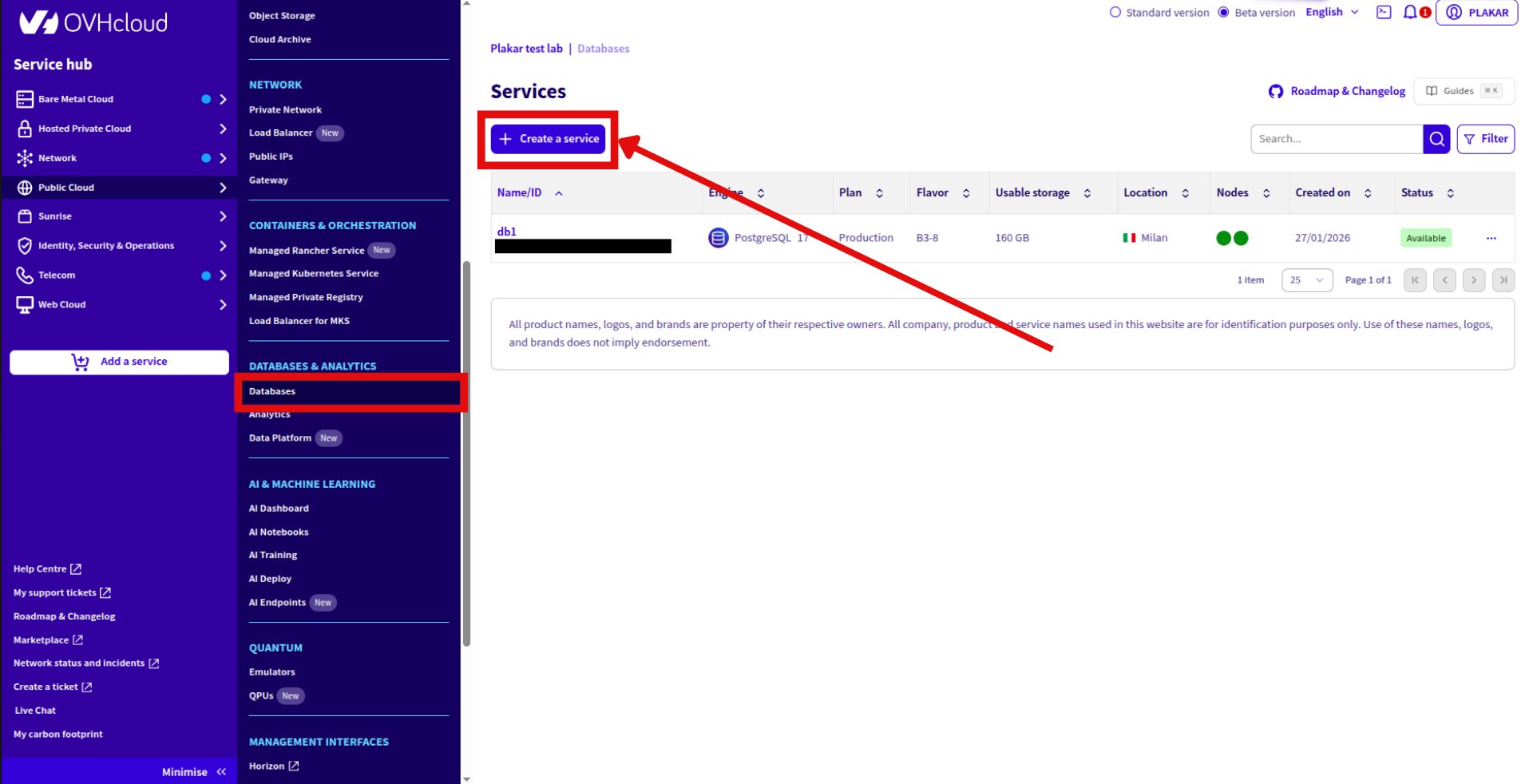Click the Network hub icon
This screenshot has height=784, width=1533.
(x=25, y=158)
